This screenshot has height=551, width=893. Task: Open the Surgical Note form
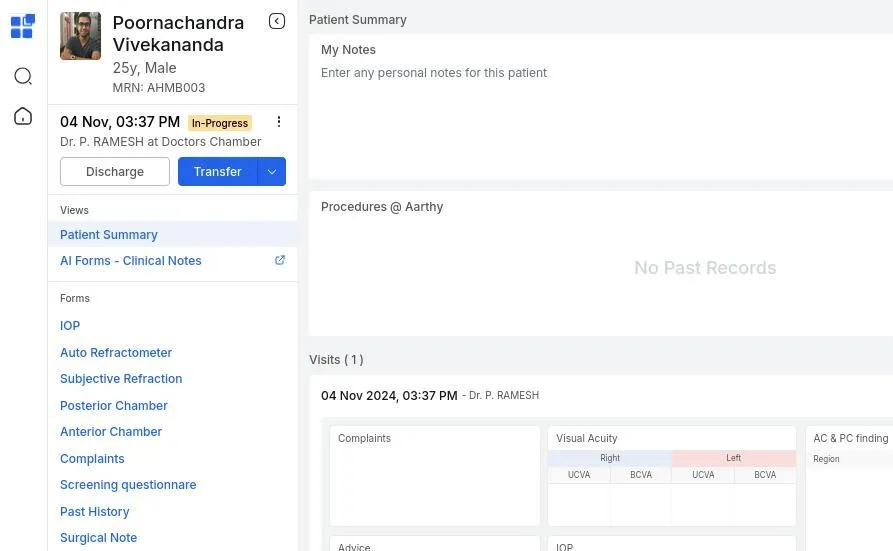tap(98, 538)
